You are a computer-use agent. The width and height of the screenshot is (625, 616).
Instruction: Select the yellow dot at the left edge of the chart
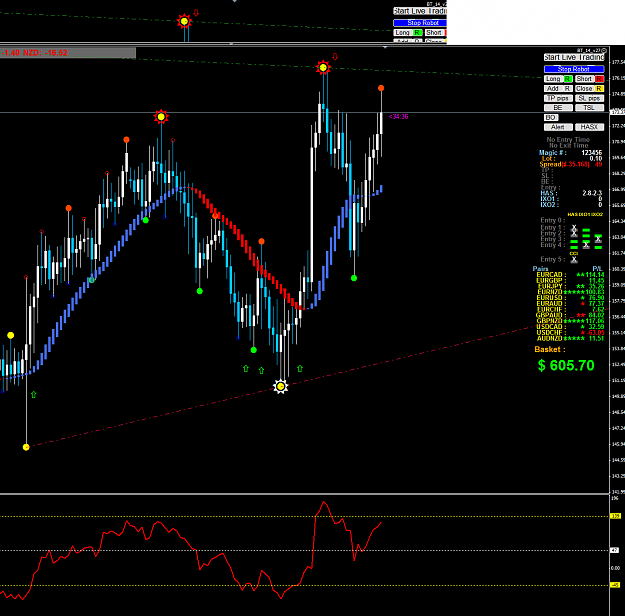click(x=10, y=335)
